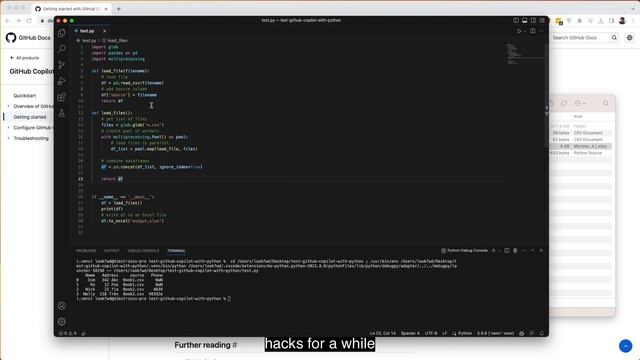Click errors and warnings count in status bar
Screen dimensions: 640x360
[67, 333]
